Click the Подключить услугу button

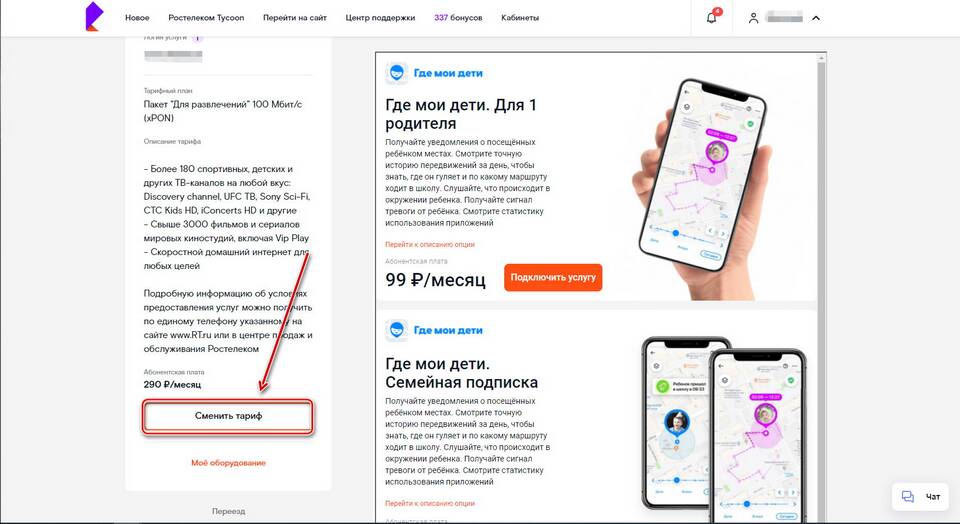tap(553, 277)
